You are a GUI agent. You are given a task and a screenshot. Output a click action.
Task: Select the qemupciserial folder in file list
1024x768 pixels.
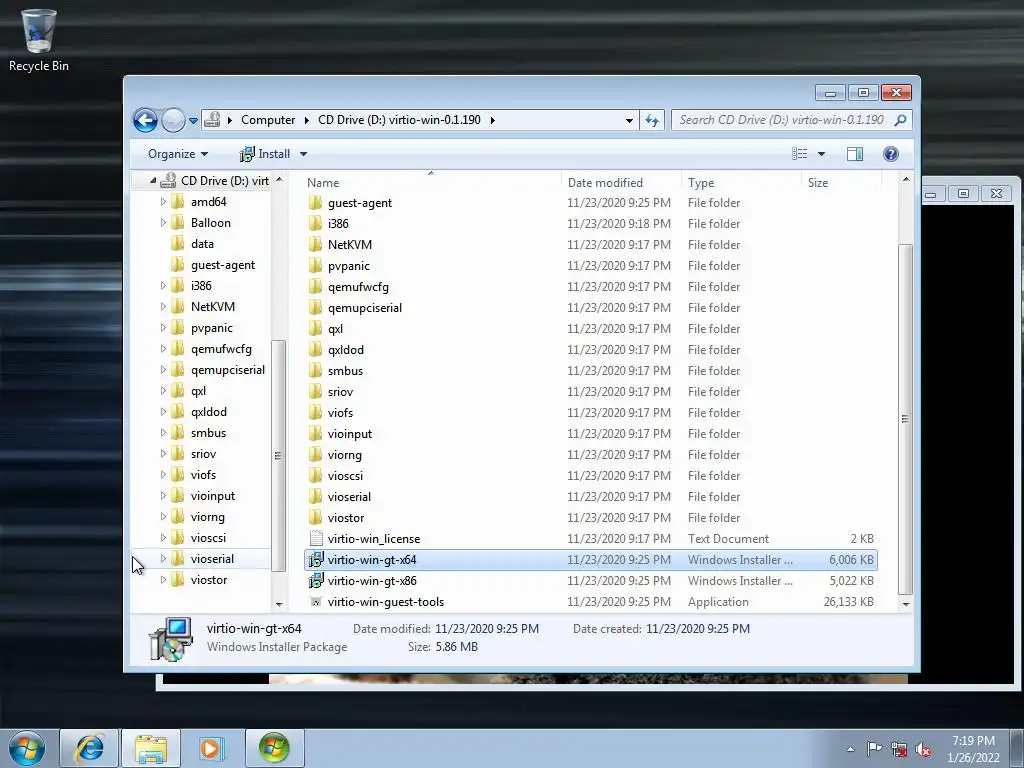tap(364, 308)
